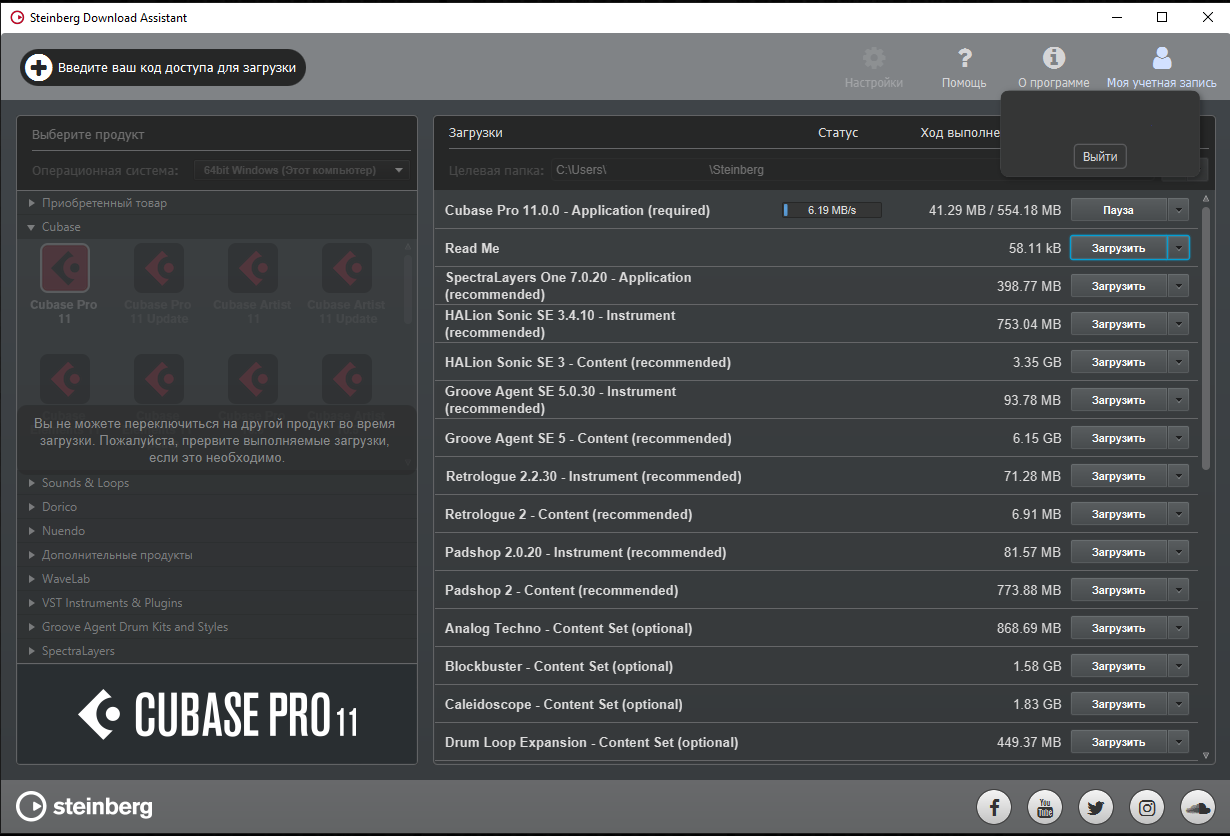Screen dimensions: 1230x836
Task: Click the Cubase Pro 11 banner image
Action: [x=217, y=713]
